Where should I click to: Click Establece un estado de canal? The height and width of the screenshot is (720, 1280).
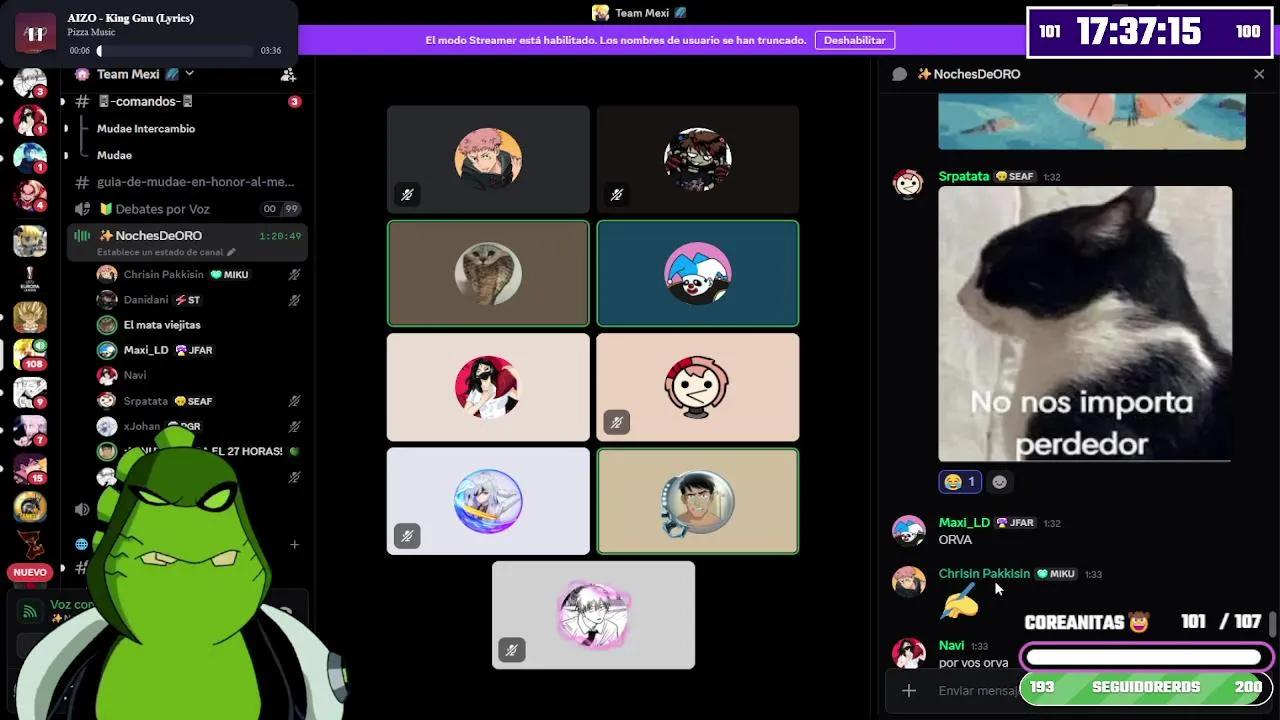166,252
